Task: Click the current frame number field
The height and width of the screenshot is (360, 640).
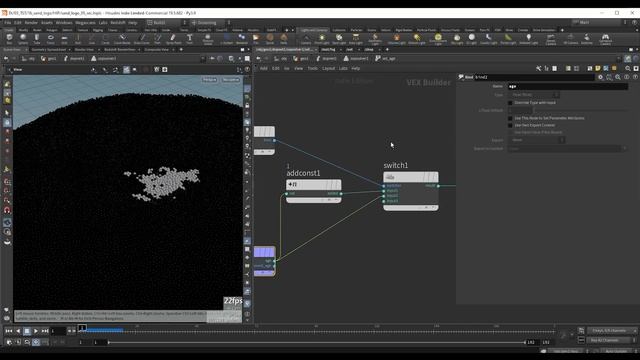Action: [x=58, y=331]
